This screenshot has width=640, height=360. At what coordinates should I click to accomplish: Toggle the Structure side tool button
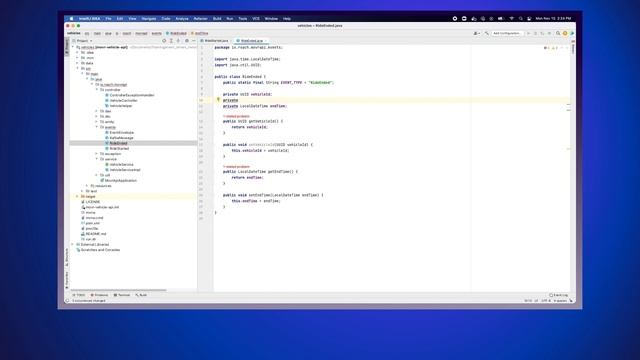click(x=67, y=258)
